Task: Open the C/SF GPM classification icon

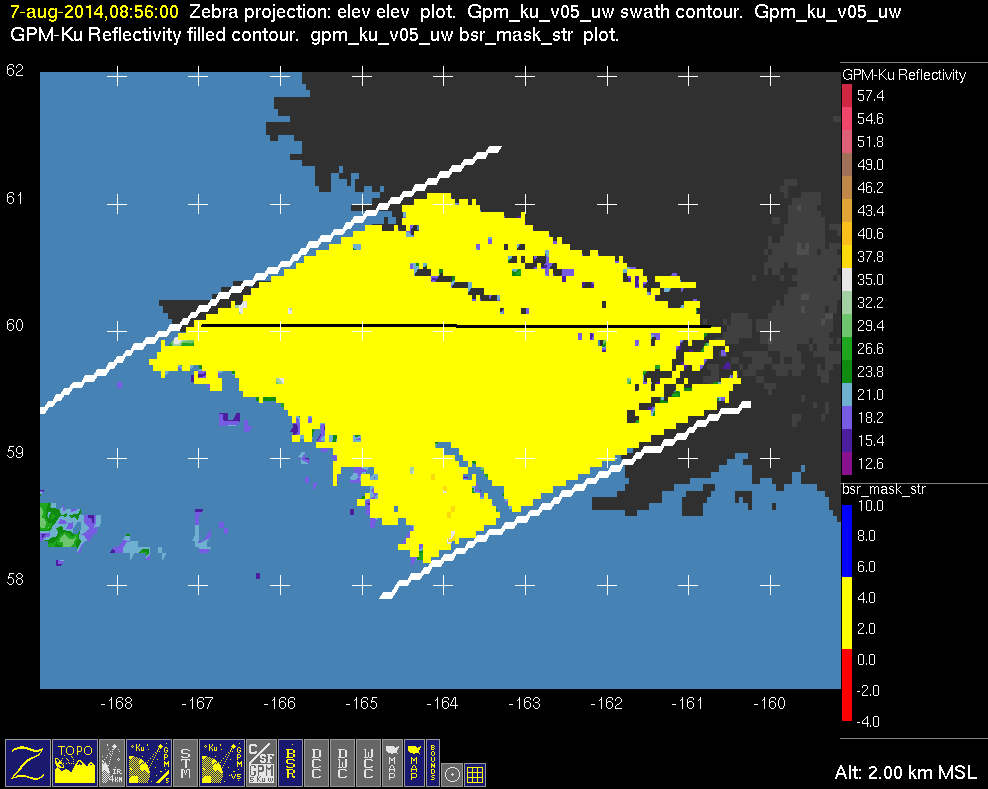Action: pyautogui.click(x=260, y=762)
